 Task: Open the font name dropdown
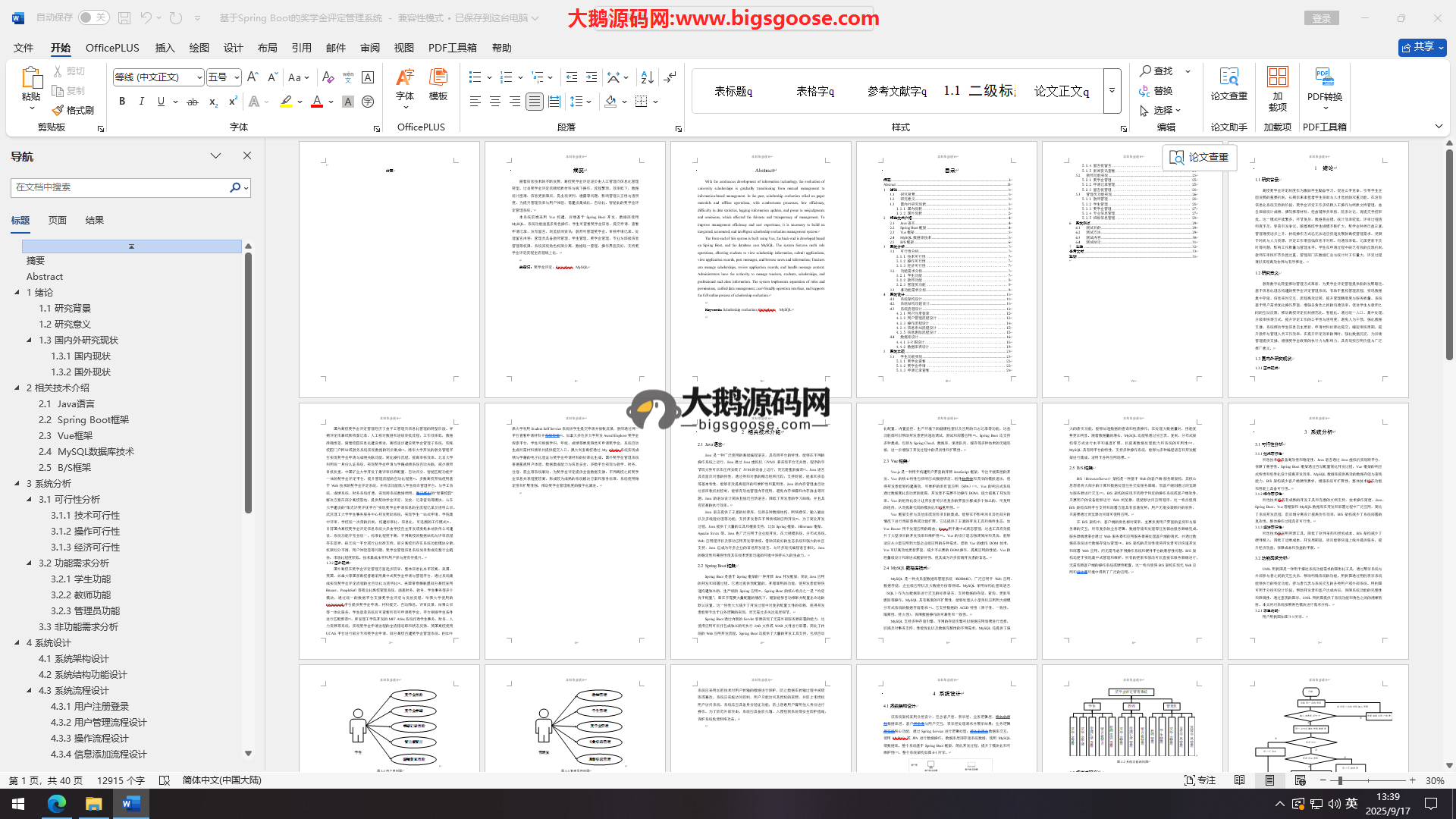199,77
